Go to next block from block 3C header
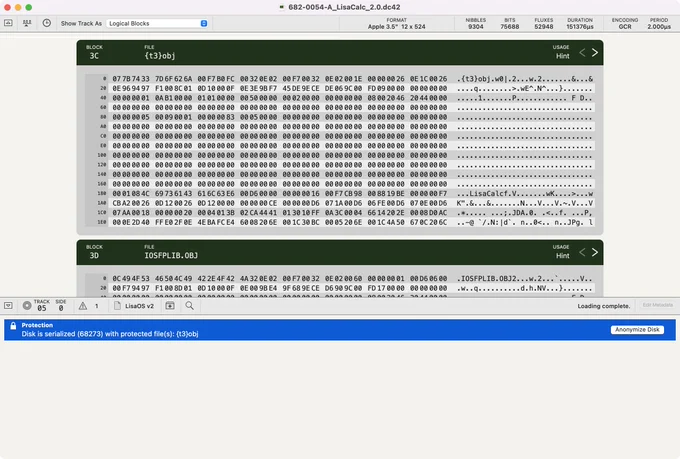This screenshot has height=459, width=680. point(595,52)
